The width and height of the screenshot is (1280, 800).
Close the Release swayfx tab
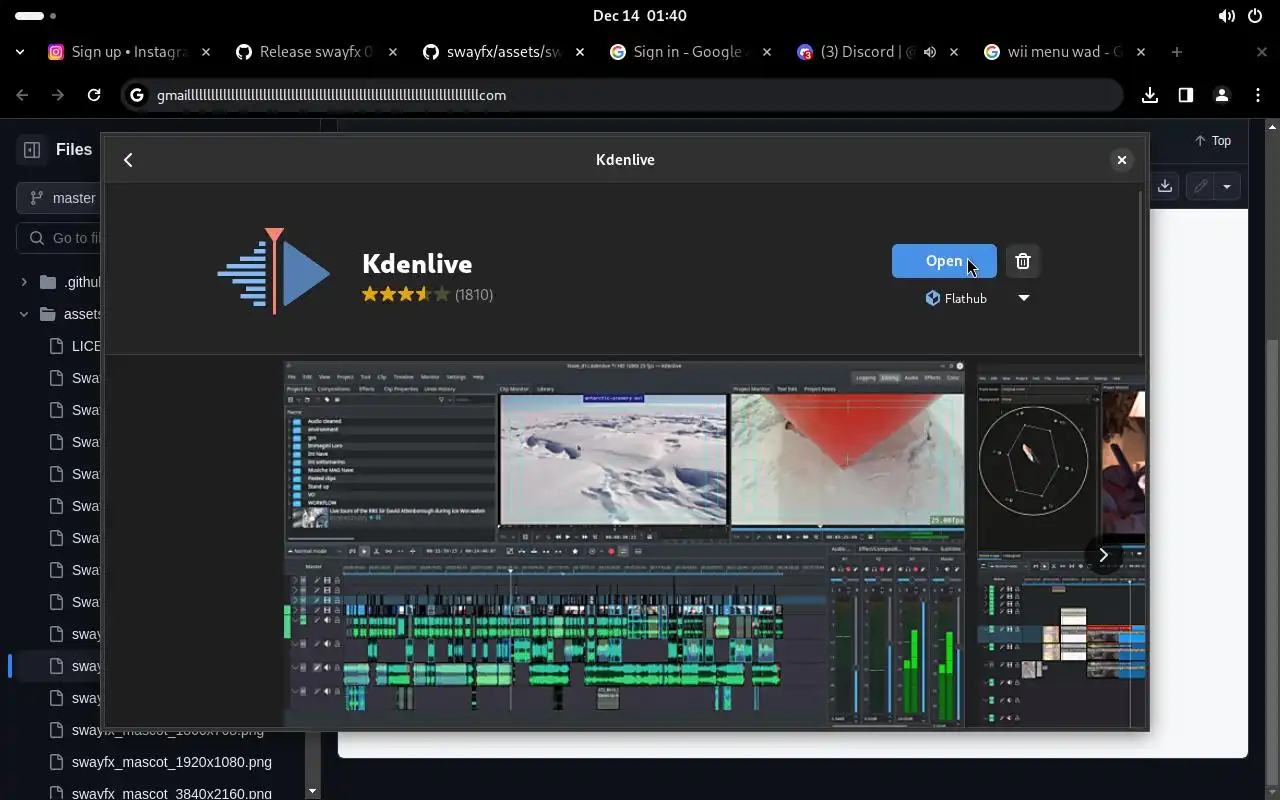coord(392,52)
